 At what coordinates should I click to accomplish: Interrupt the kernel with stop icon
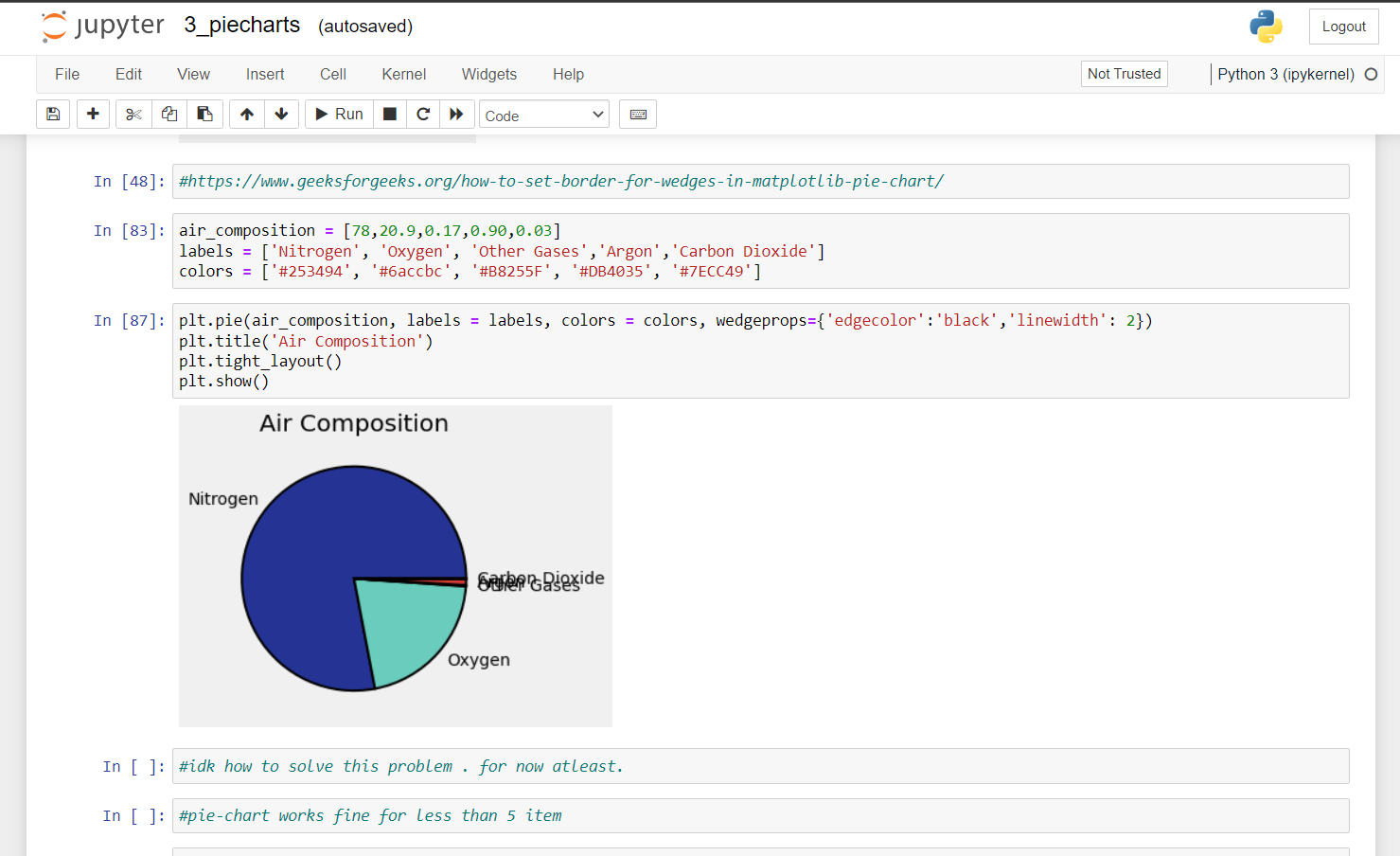(x=389, y=114)
